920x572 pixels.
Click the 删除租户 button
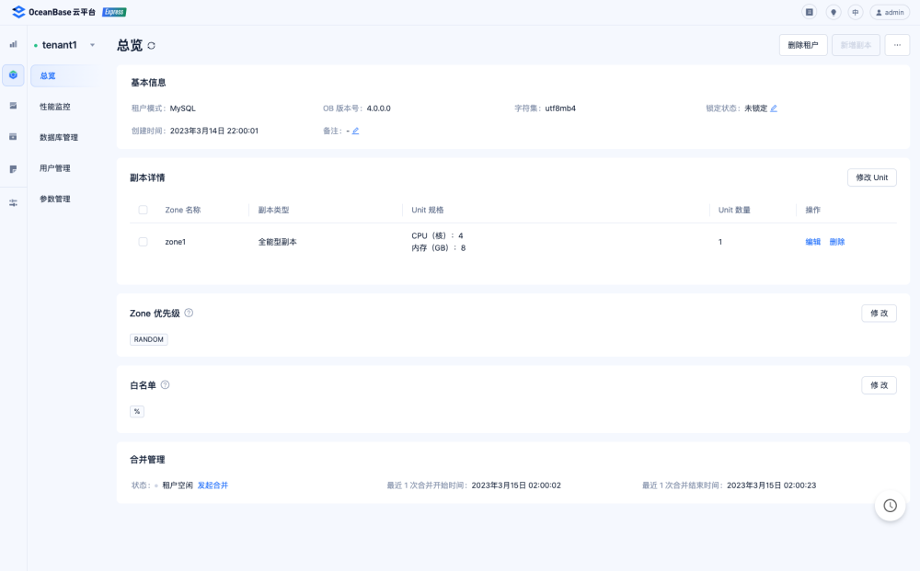(x=803, y=45)
